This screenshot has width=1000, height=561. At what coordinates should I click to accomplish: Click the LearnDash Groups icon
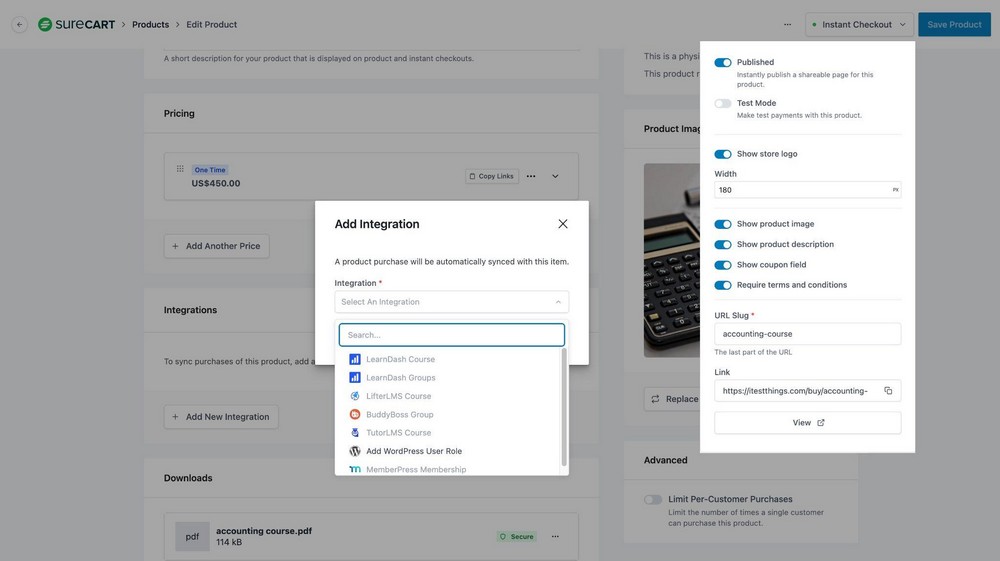point(355,377)
